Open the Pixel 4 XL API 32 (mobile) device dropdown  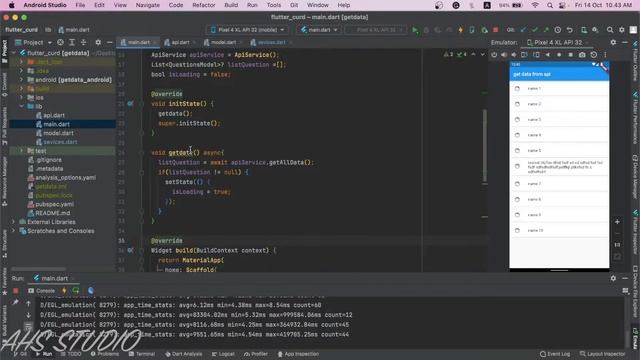247,30
